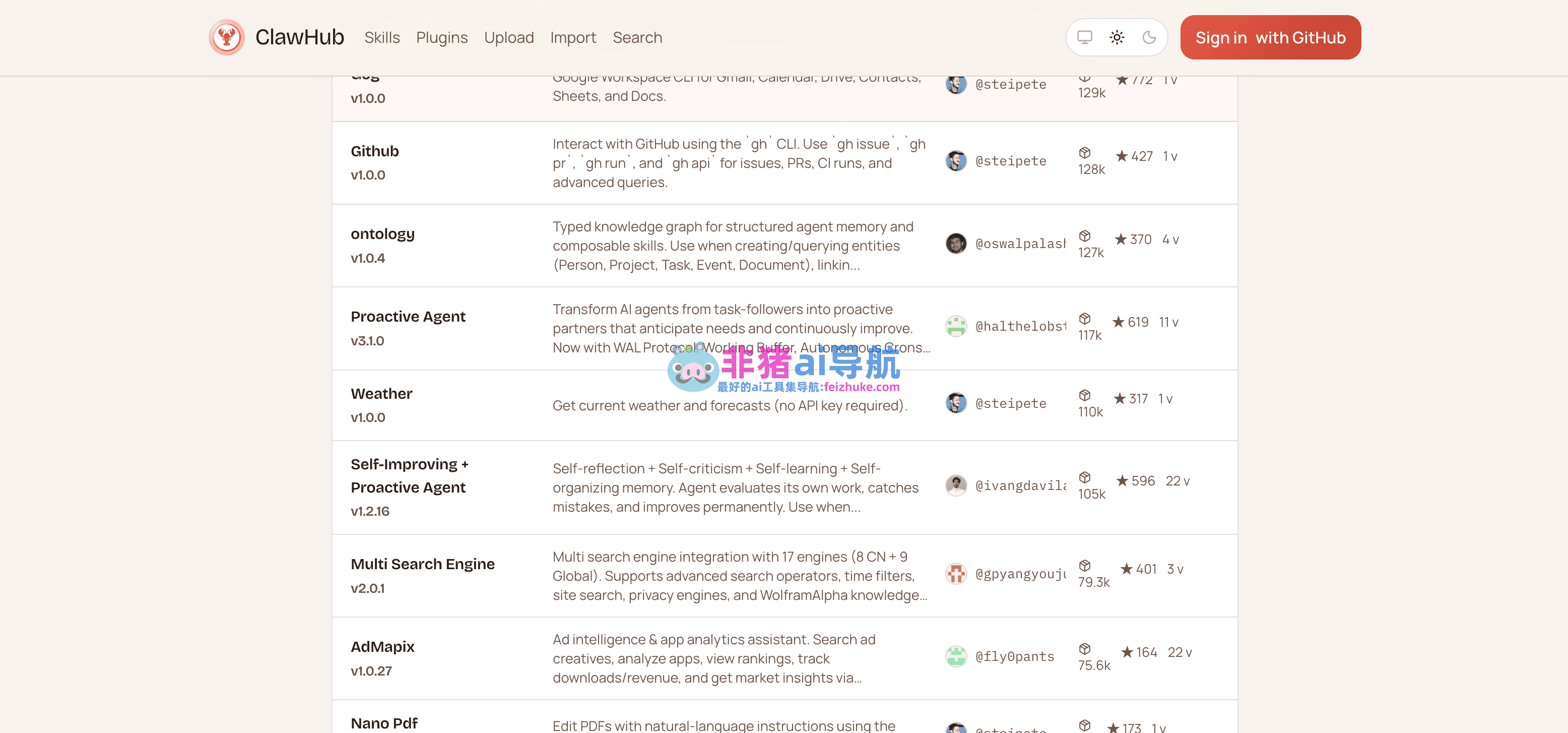
Task: Click the 401 star icon for Multi Search
Action: click(x=1126, y=569)
